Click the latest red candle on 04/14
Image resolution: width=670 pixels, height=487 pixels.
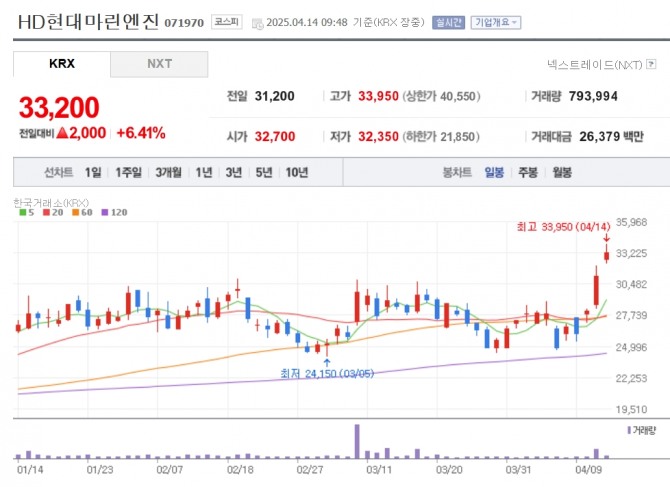point(606,255)
